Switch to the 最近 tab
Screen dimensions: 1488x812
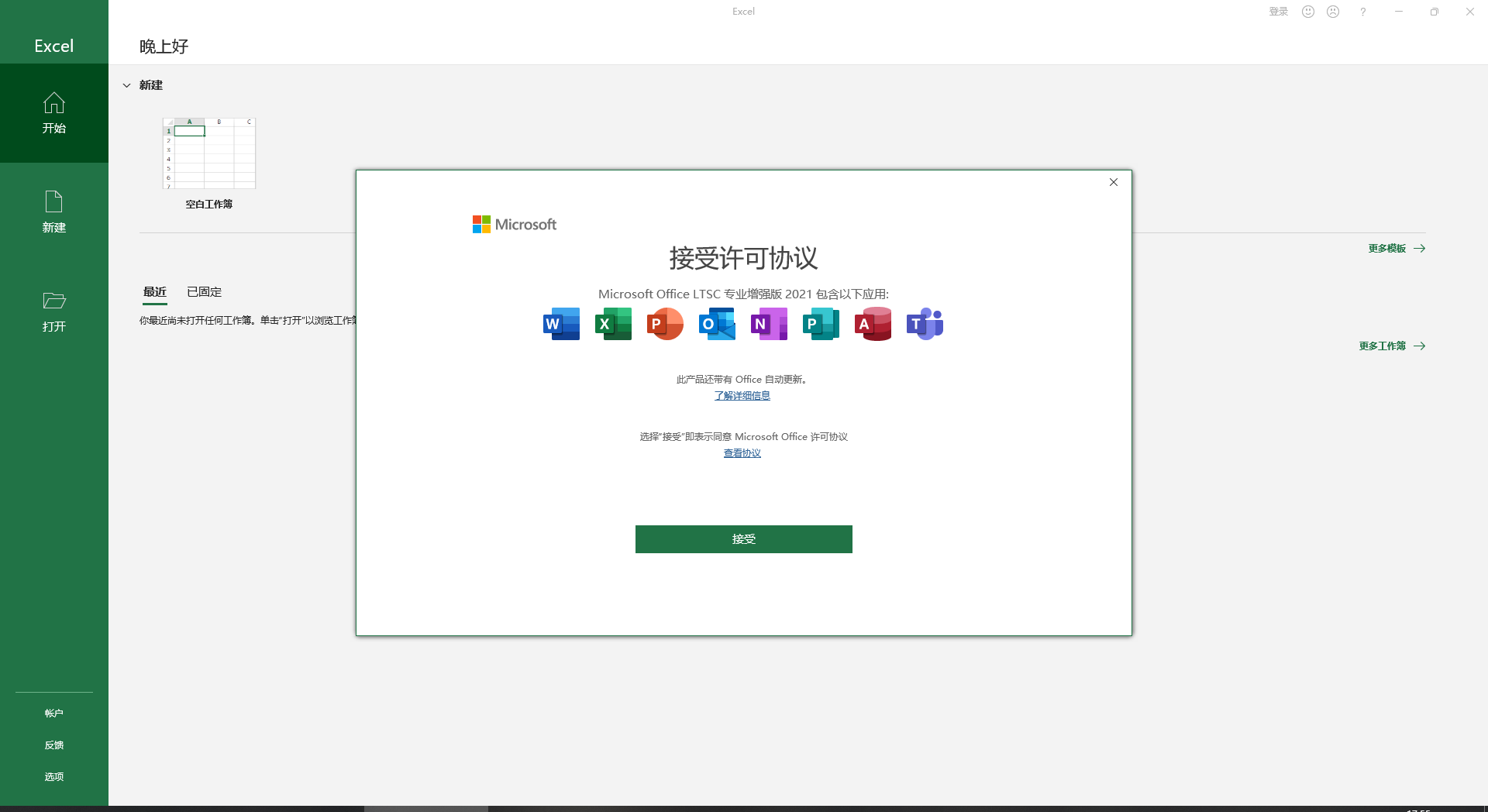pos(154,292)
